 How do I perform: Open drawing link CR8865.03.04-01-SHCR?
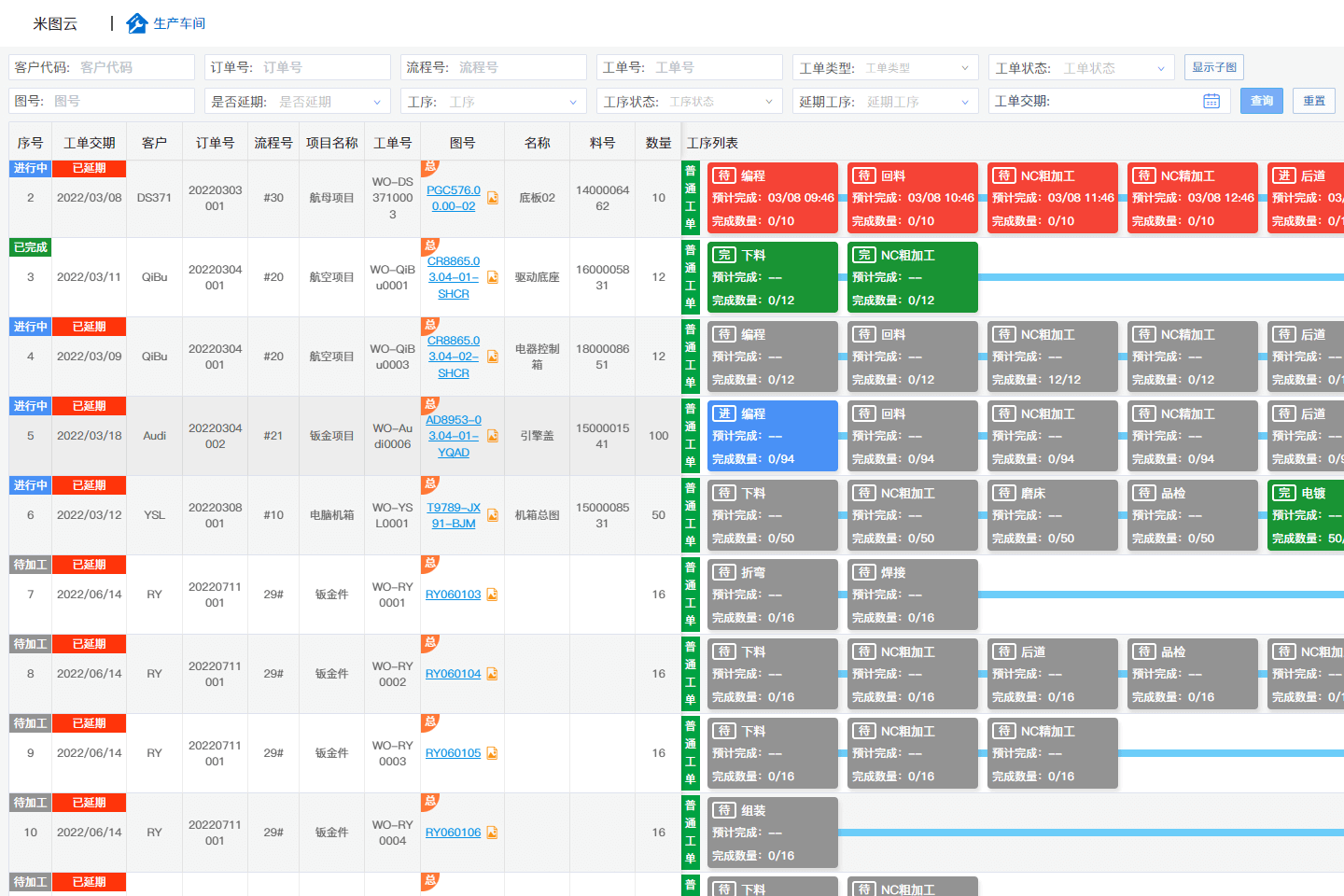[454, 277]
